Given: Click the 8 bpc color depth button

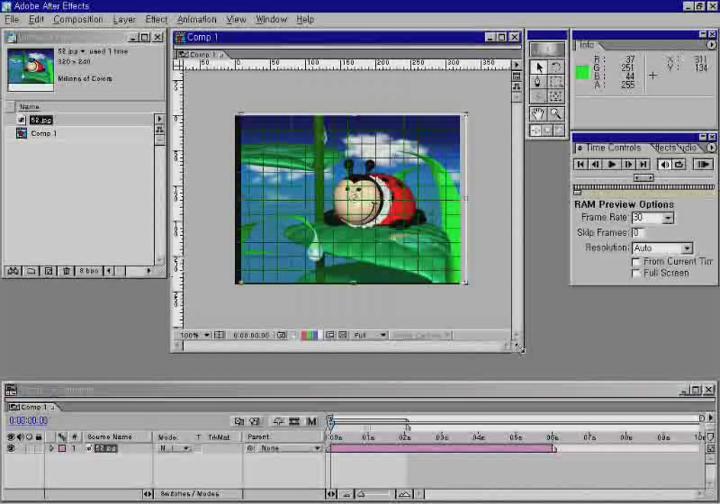Looking at the screenshot, I should click(x=89, y=271).
